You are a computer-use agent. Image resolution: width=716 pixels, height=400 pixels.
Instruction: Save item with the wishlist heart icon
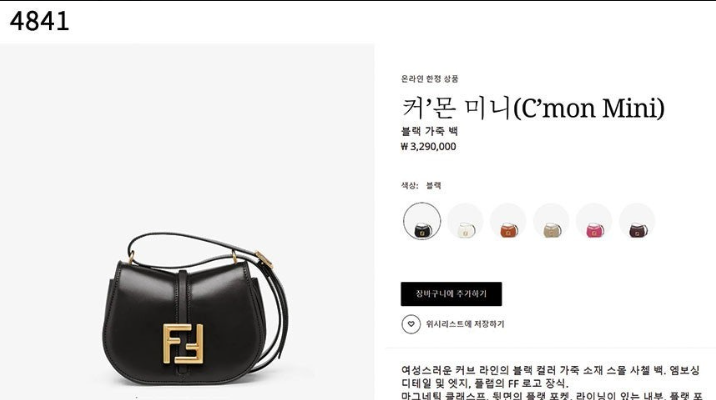[411, 324]
